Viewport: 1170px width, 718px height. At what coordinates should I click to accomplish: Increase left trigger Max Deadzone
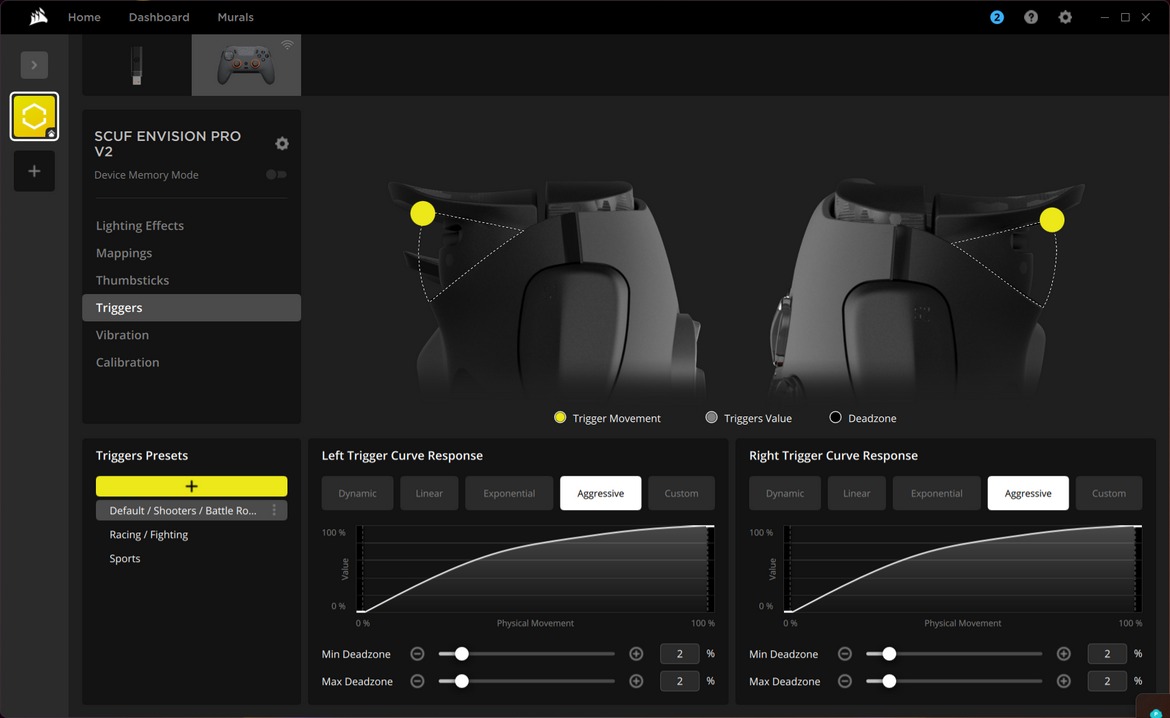pyautogui.click(x=636, y=681)
